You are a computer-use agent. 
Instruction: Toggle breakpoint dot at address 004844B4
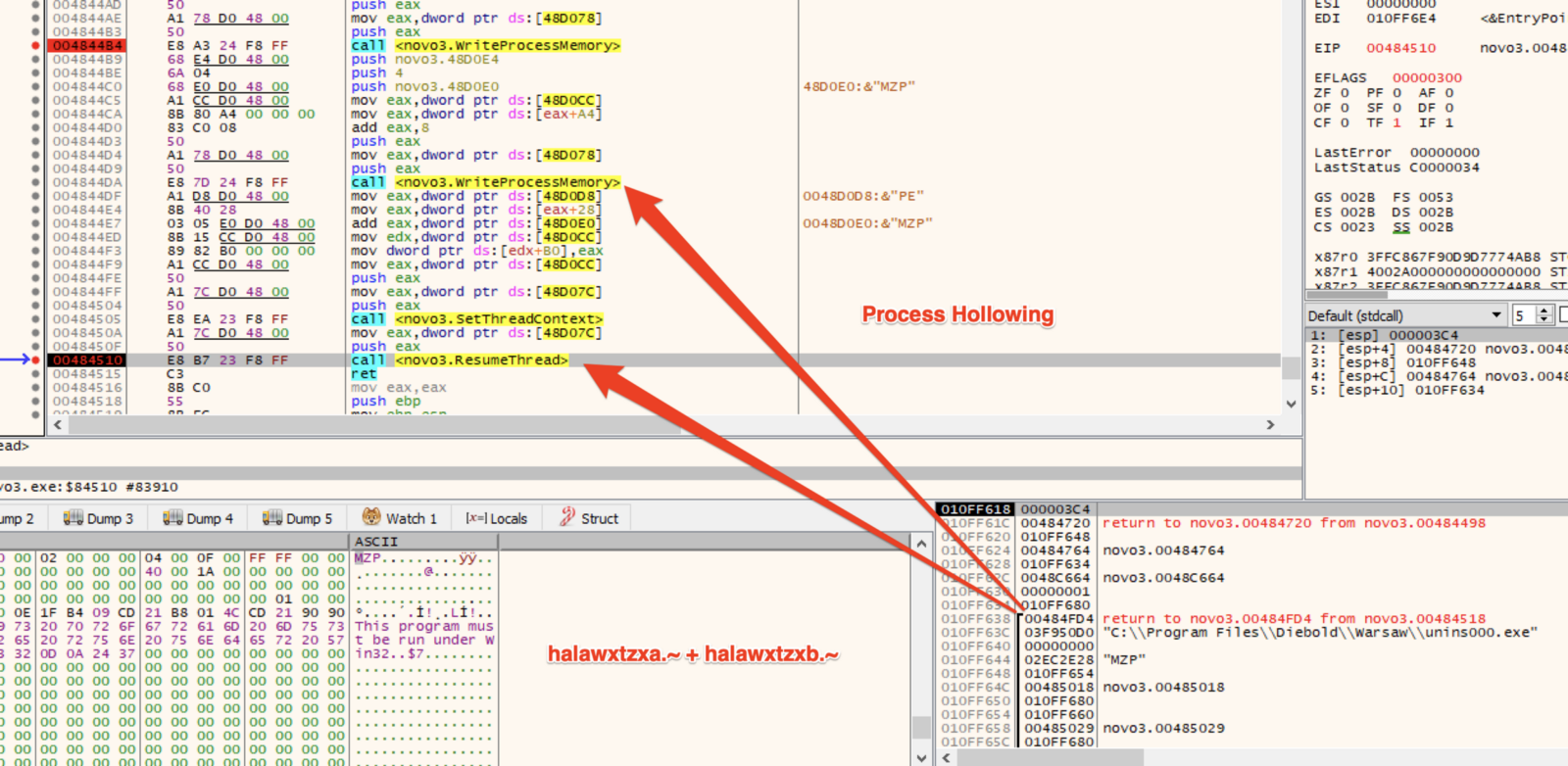(x=36, y=46)
